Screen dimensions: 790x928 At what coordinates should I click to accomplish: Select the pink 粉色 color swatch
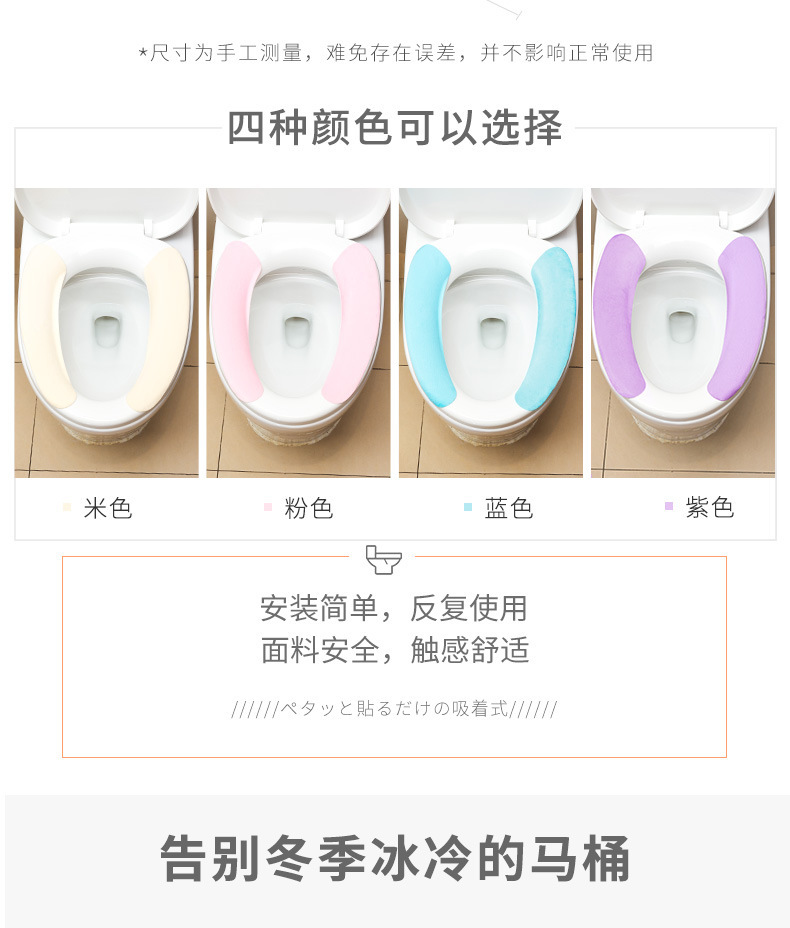click(x=267, y=507)
